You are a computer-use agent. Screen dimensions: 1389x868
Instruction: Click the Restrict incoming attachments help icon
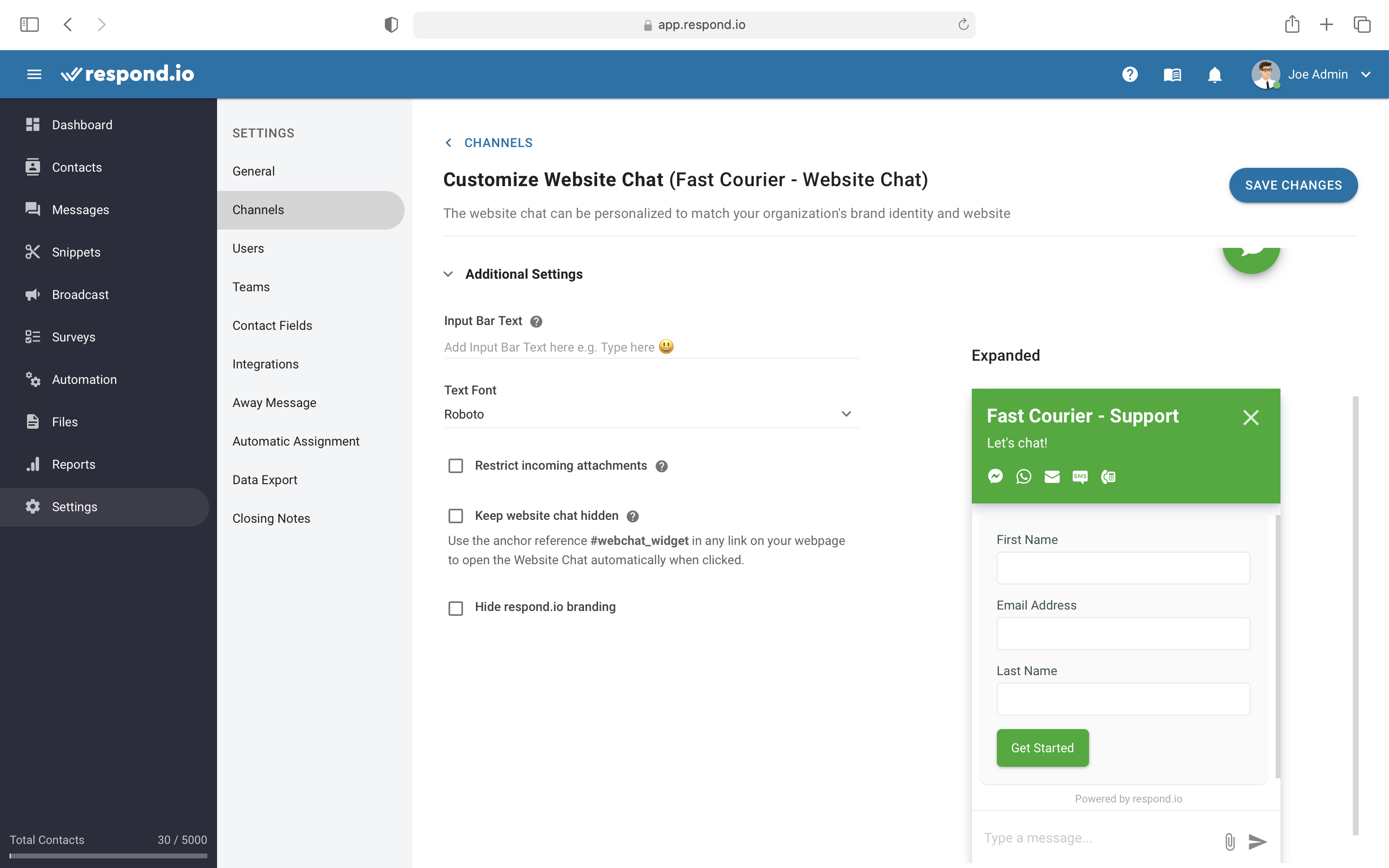662,466
